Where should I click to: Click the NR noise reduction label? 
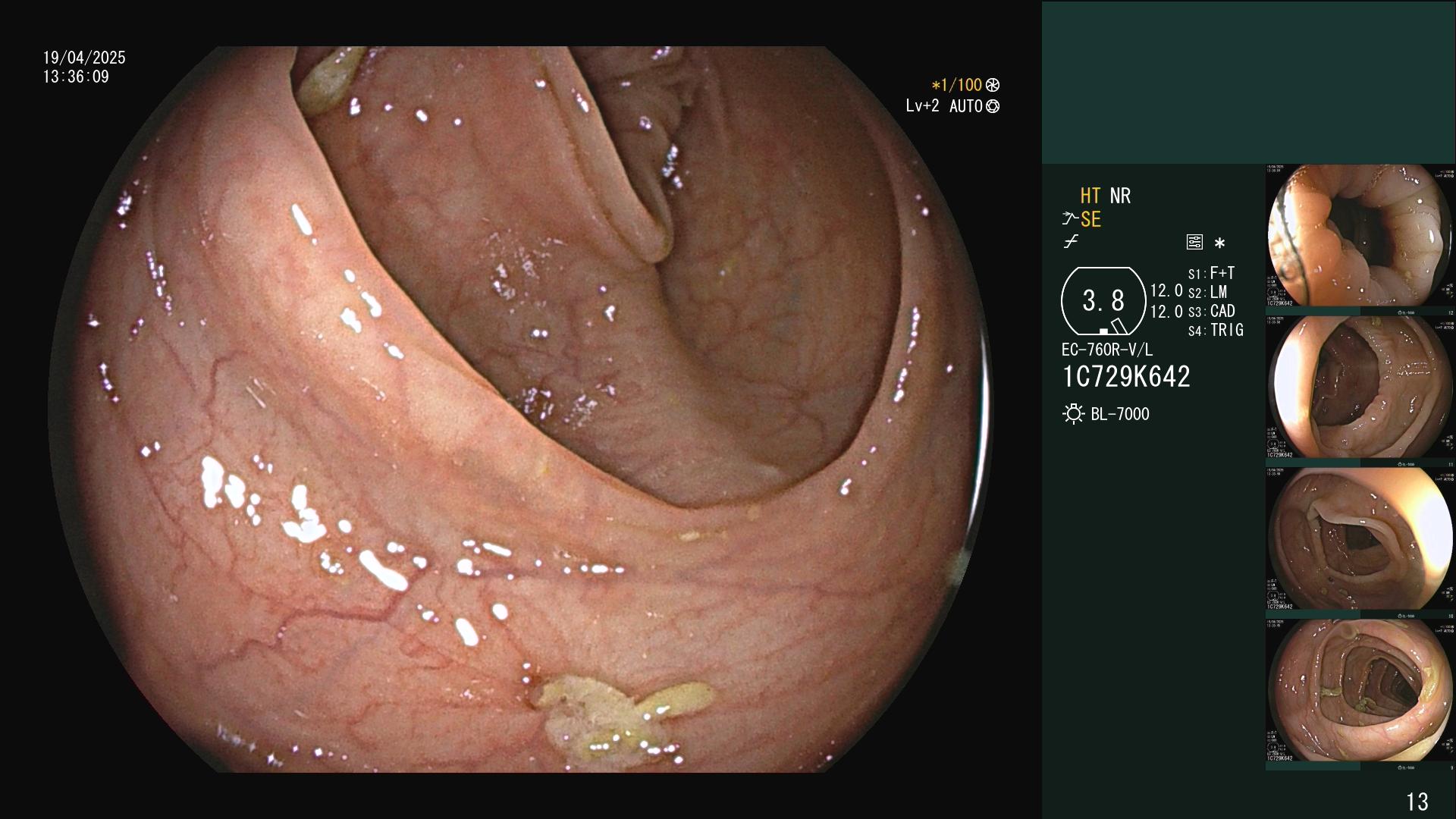coord(1120,196)
